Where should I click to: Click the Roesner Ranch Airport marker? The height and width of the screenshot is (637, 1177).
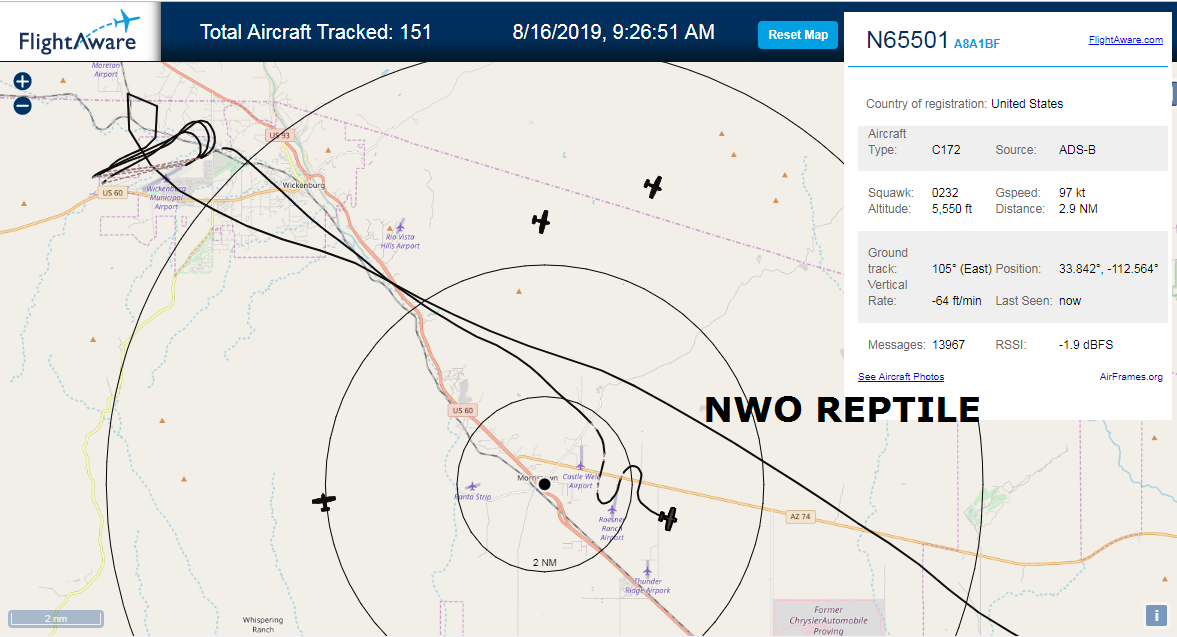[612, 509]
